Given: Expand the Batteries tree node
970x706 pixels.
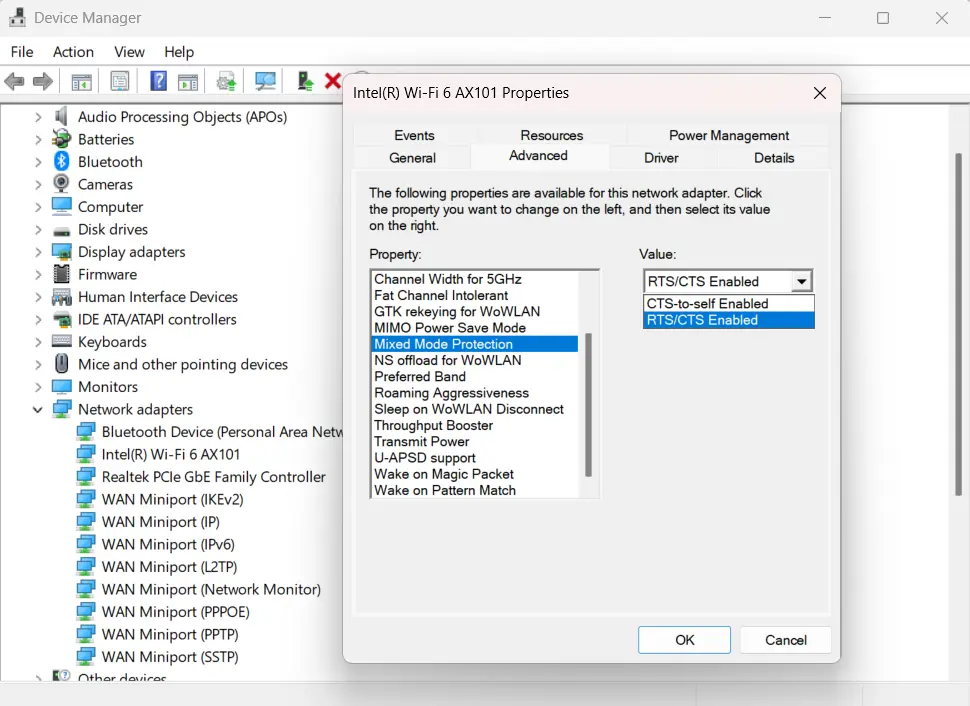Looking at the screenshot, I should click(x=38, y=139).
